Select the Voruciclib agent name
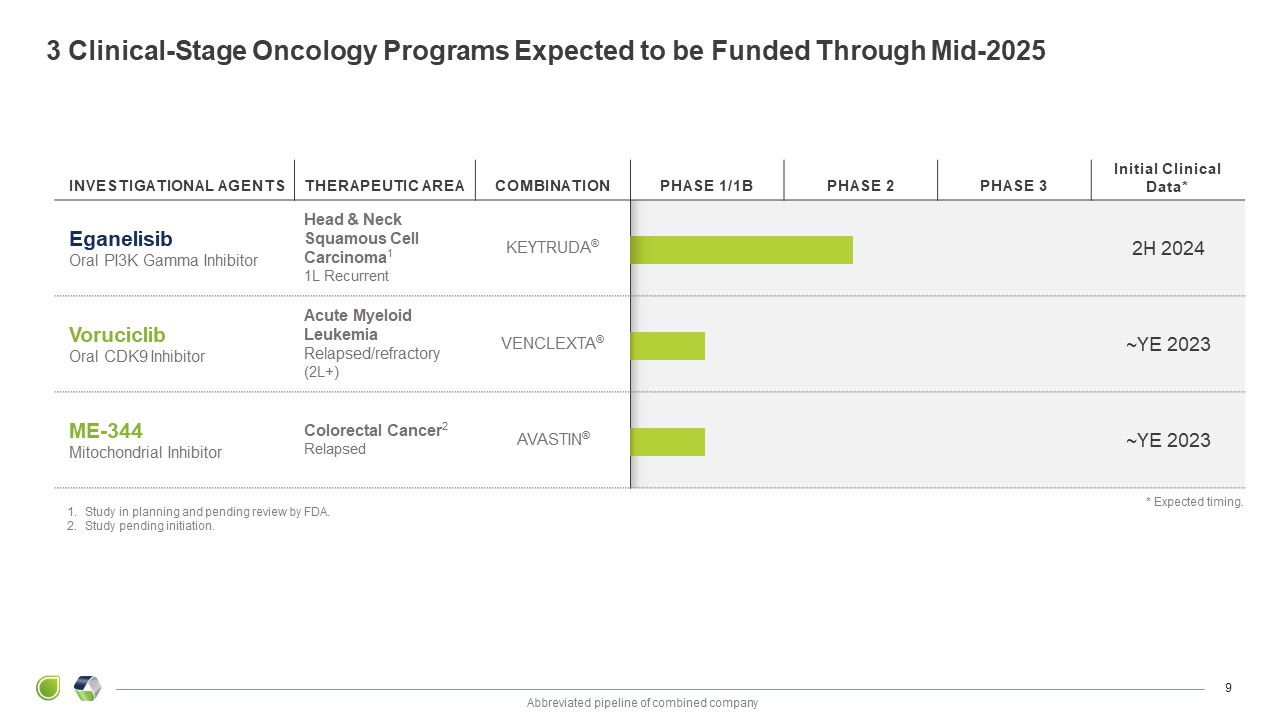The width and height of the screenshot is (1280, 720). 117,334
